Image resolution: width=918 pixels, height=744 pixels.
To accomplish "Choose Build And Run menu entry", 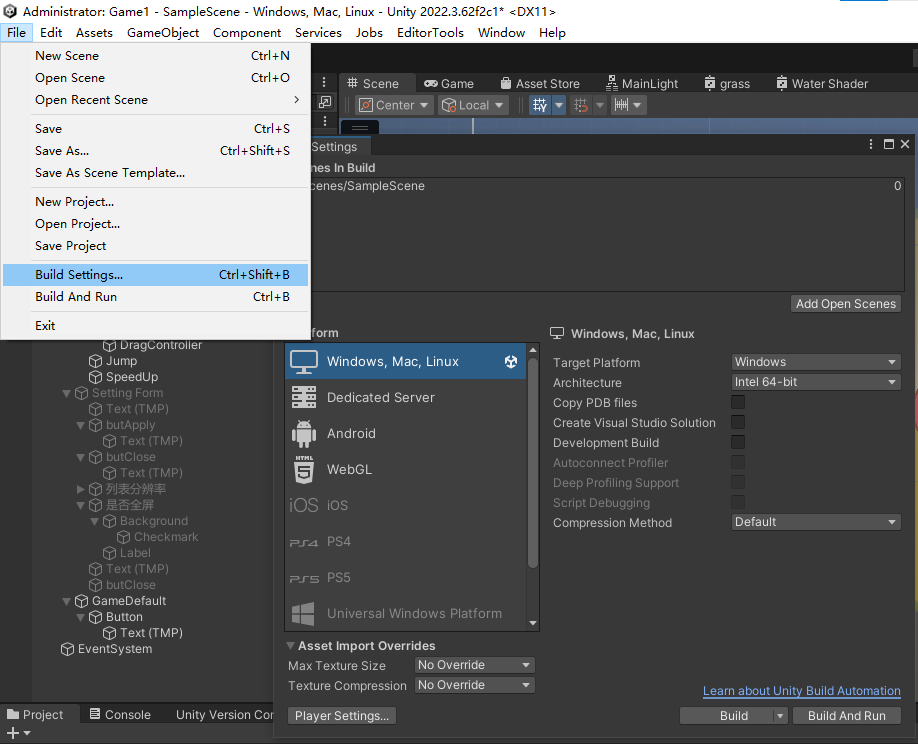I will (x=155, y=297).
